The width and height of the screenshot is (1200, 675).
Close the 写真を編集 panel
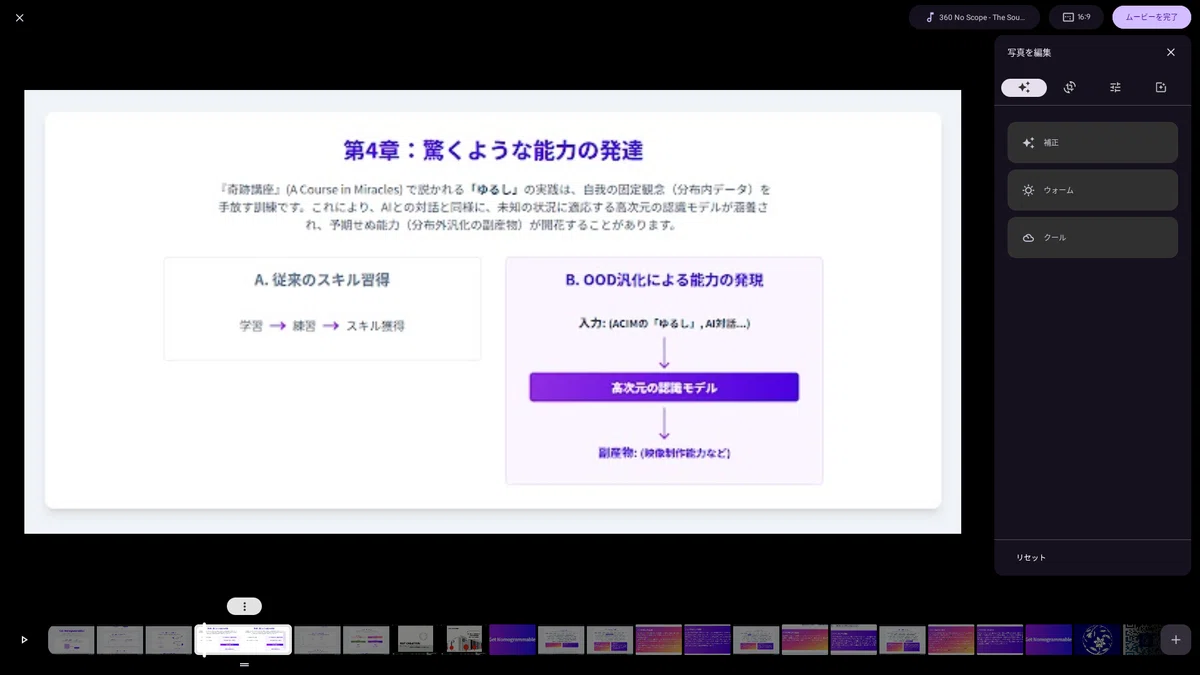coord(1171,52)
